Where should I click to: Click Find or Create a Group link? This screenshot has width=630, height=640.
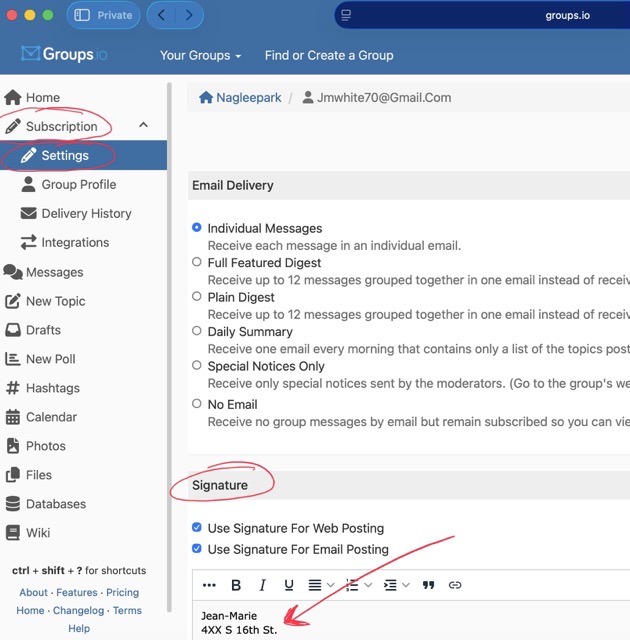click(x=329, y=56)
